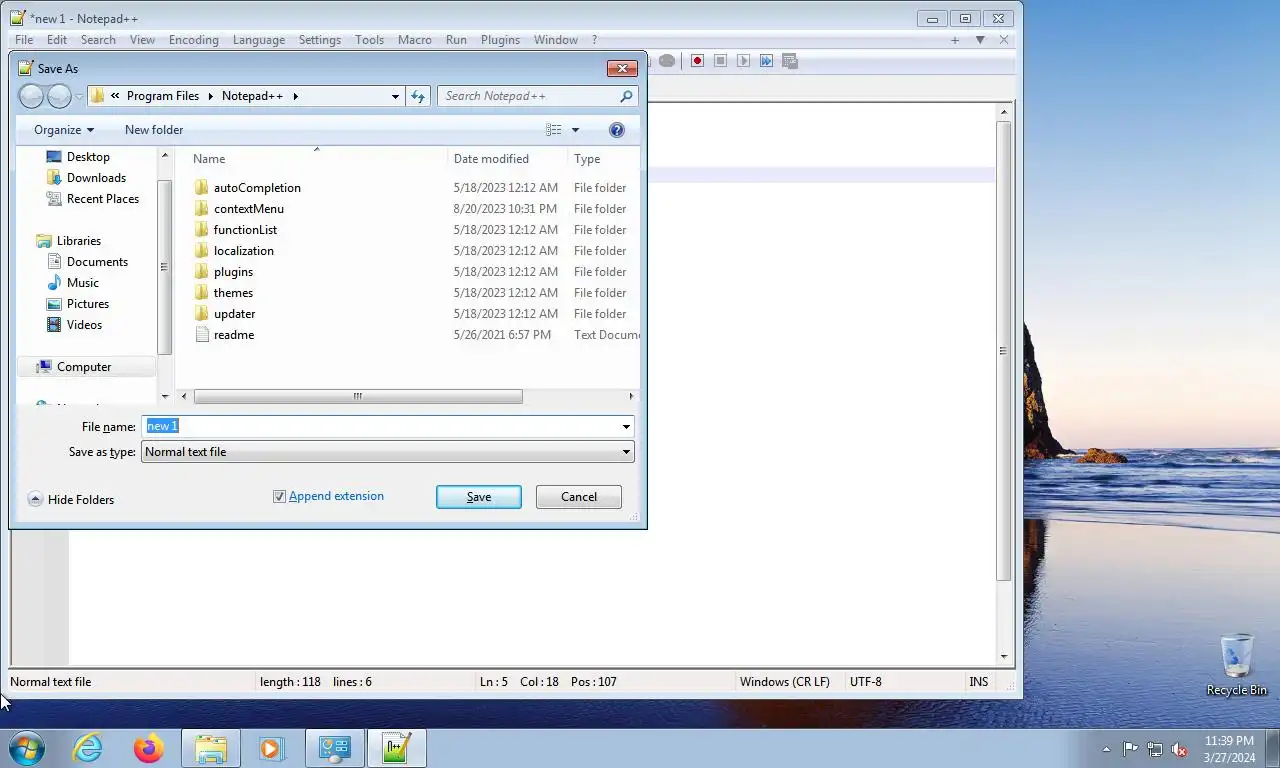Click the Notepad++ taskbar icon
Image resolution: width=1280 pixels, height=768 pixels.
click(396, 748)
